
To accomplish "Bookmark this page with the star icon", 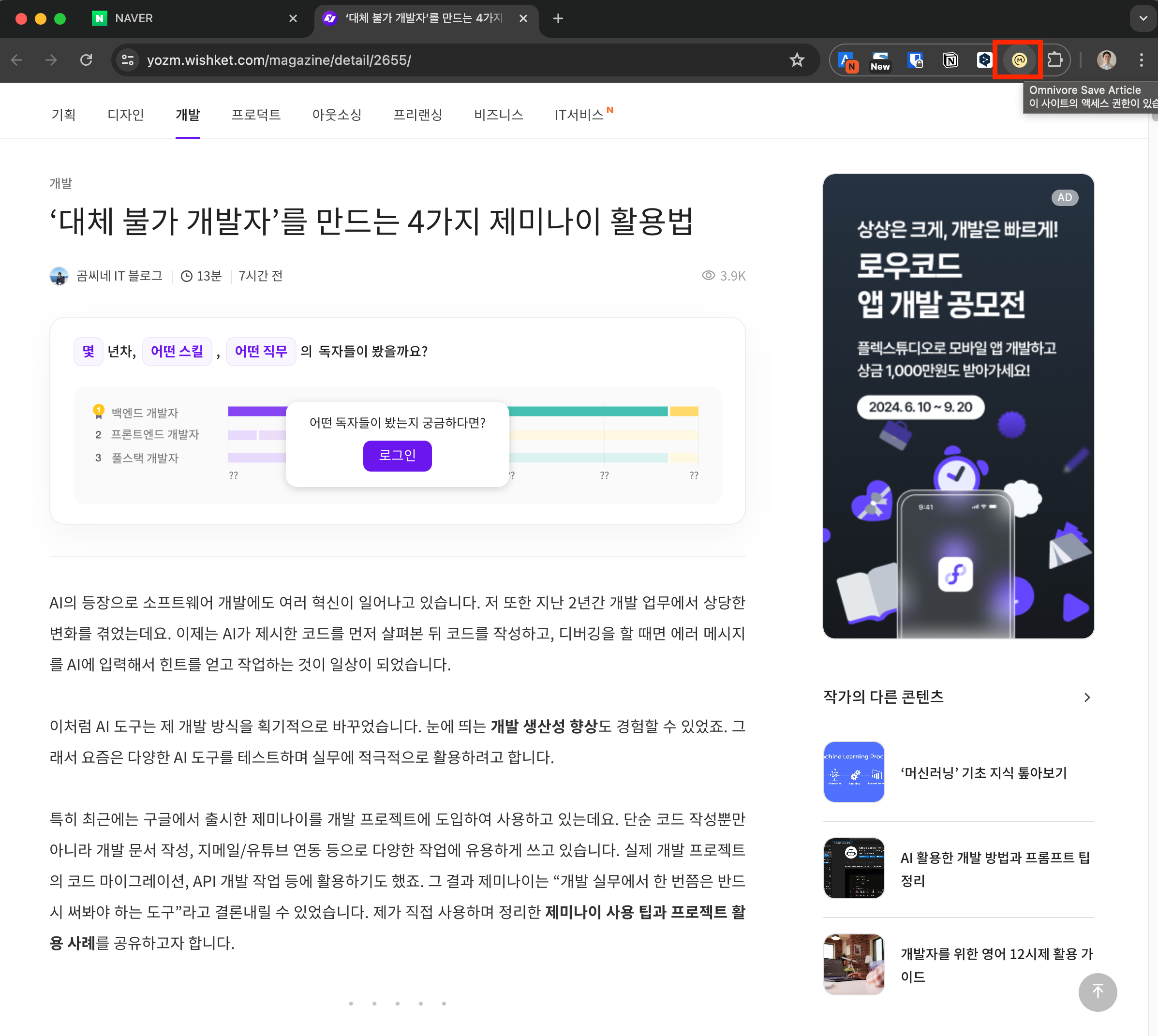I will [x=797, y=60].
